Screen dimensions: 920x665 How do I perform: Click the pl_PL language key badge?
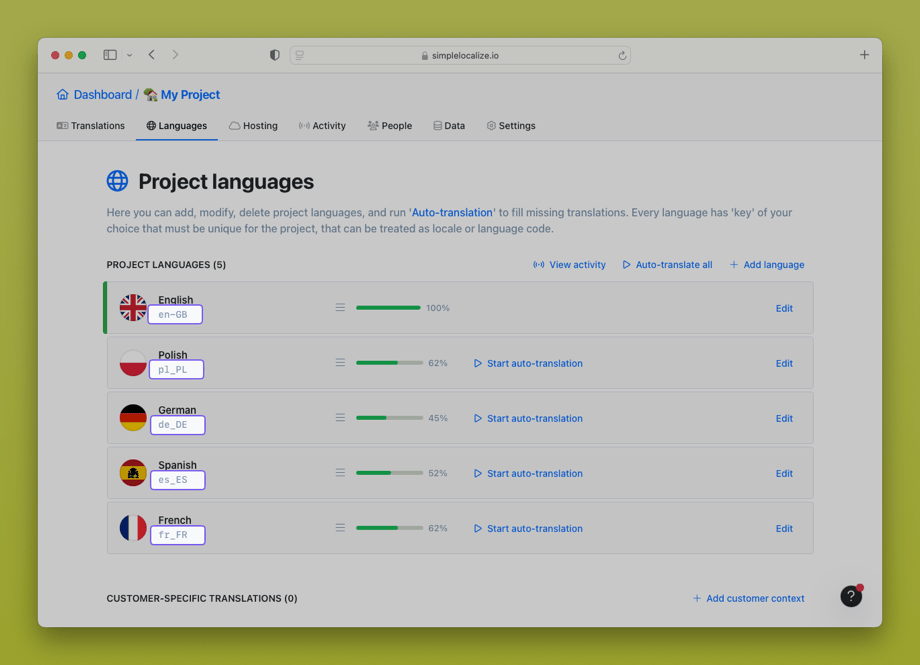(177, 370)
